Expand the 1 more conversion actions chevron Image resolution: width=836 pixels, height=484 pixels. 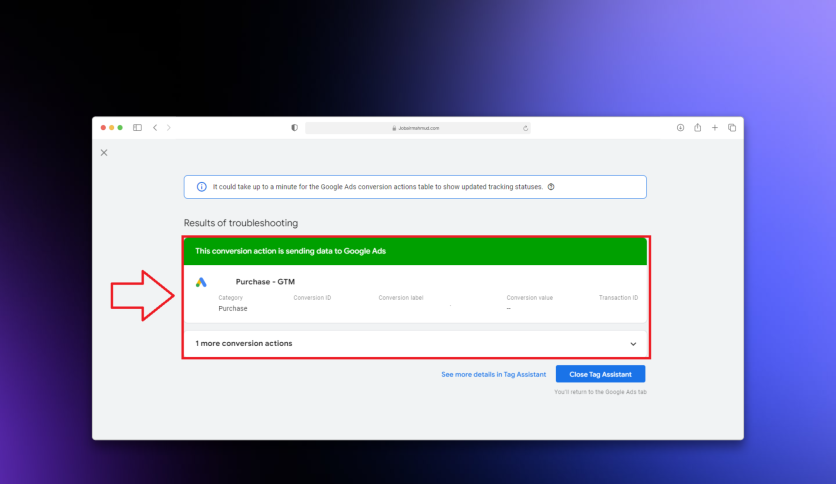coord(633,344)
